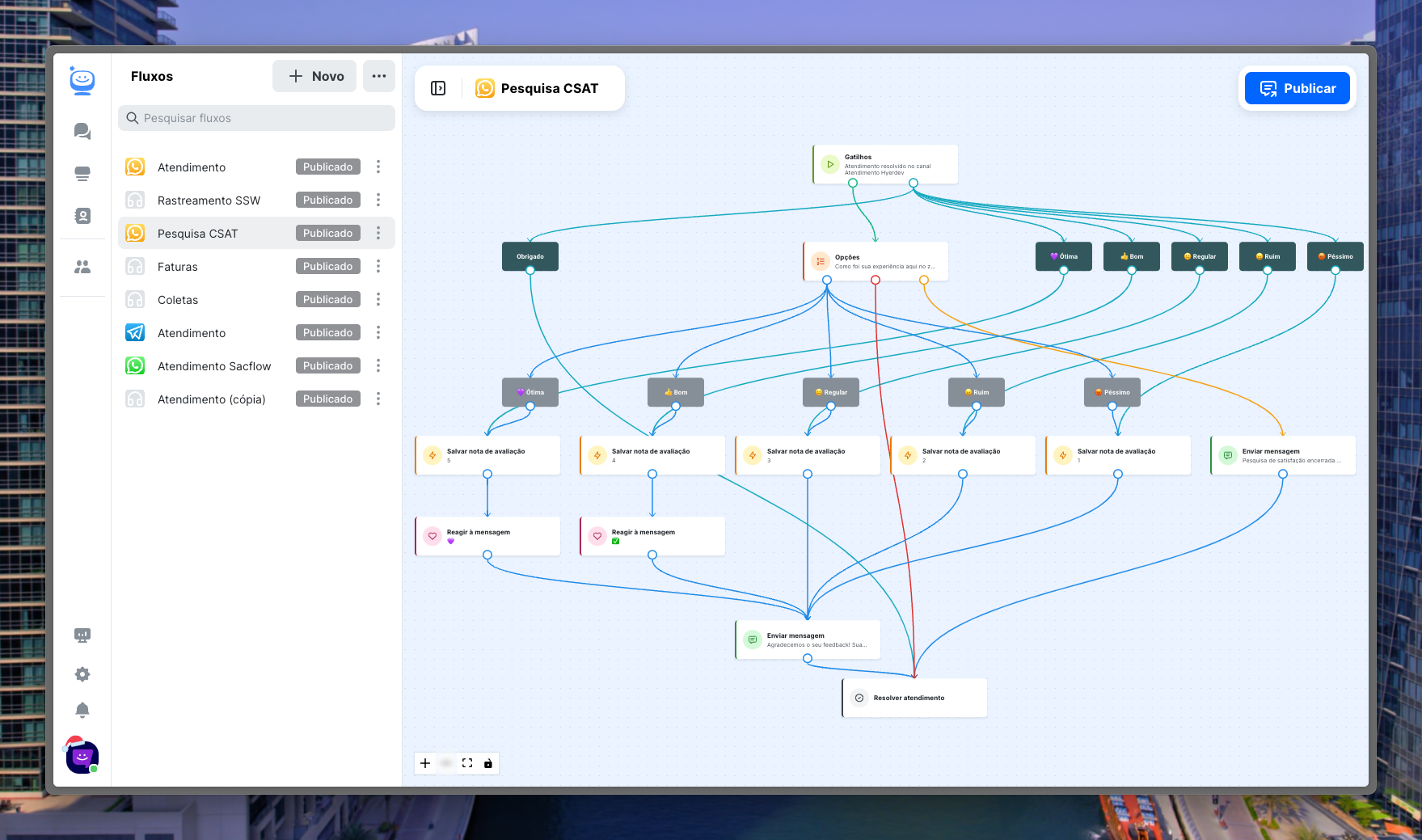Open options menu for Rastreamento SSW flow

[378, 200]
